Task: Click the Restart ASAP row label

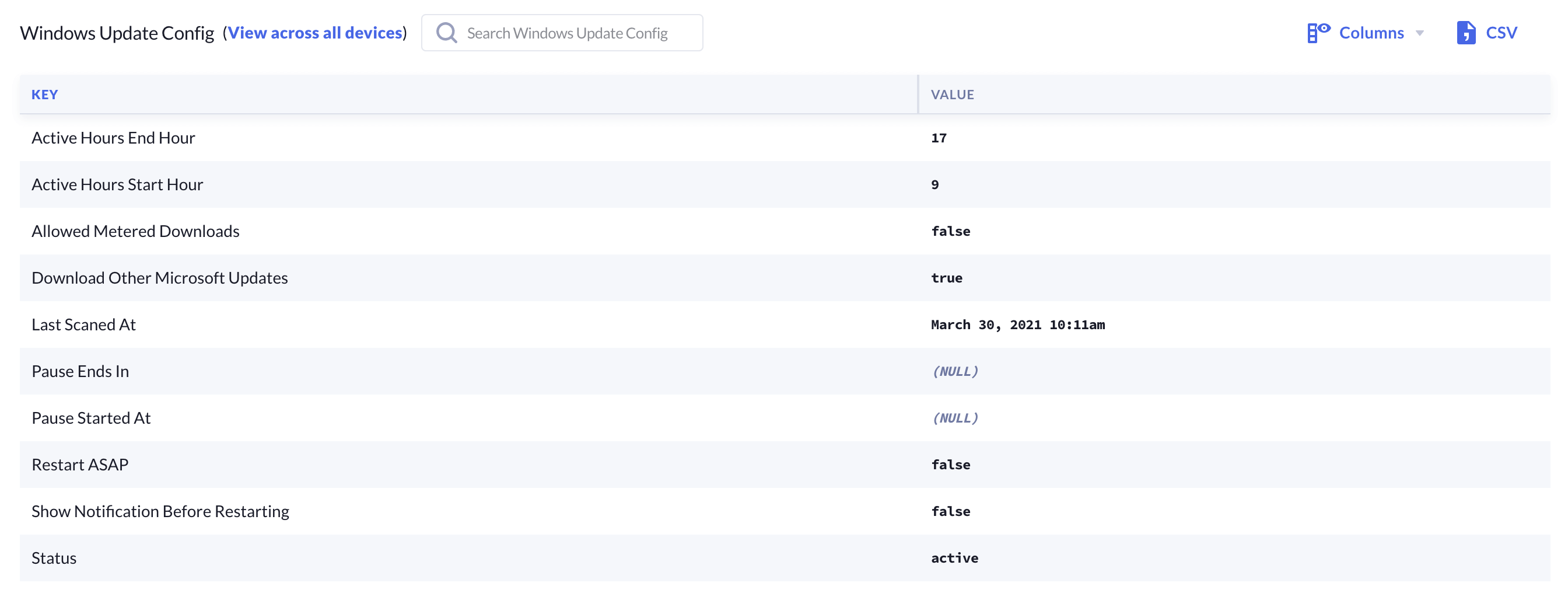Action: tap(80, 465)
